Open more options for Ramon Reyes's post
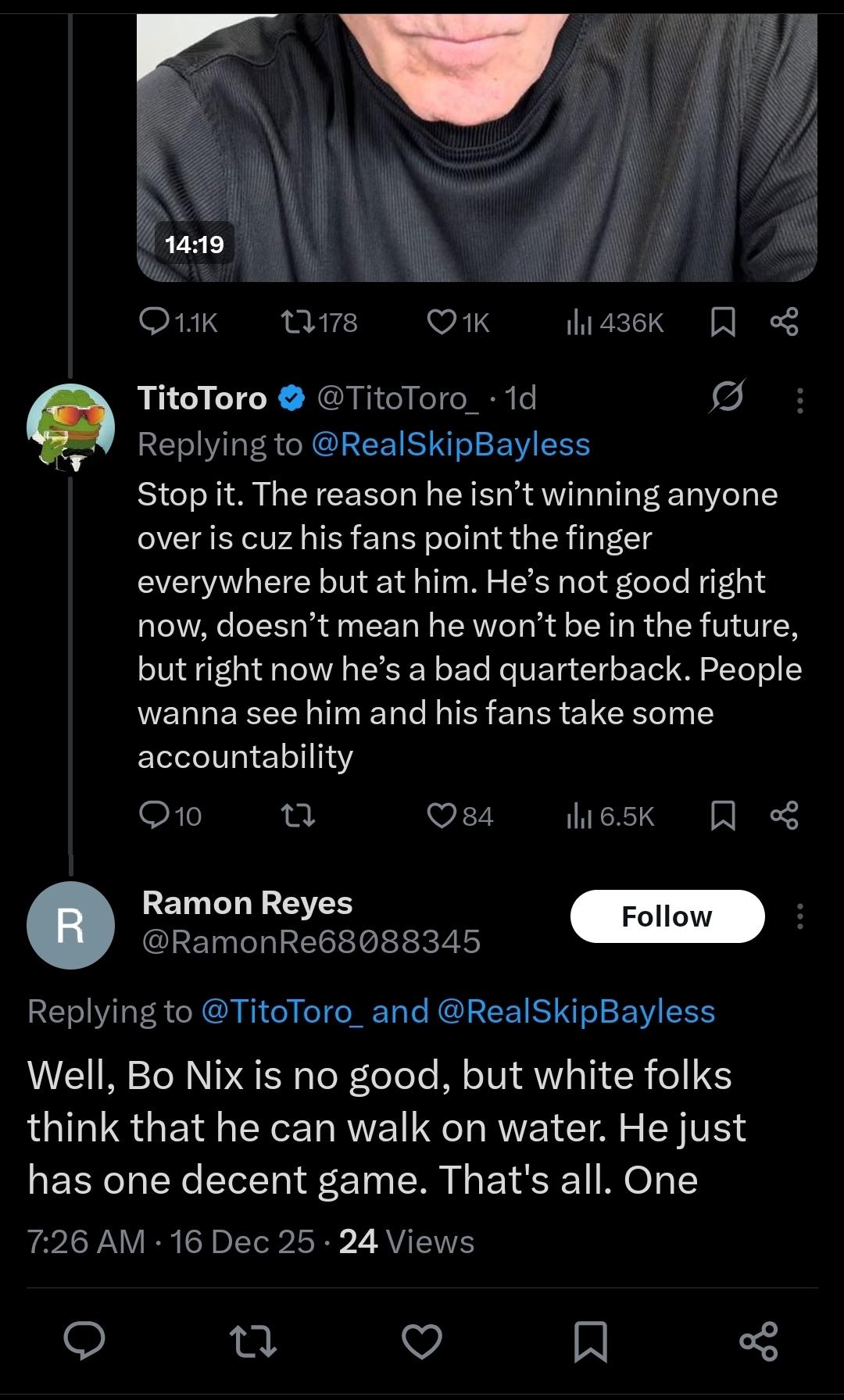Viewport: 844px width, 1400px height. pos(799,916)
